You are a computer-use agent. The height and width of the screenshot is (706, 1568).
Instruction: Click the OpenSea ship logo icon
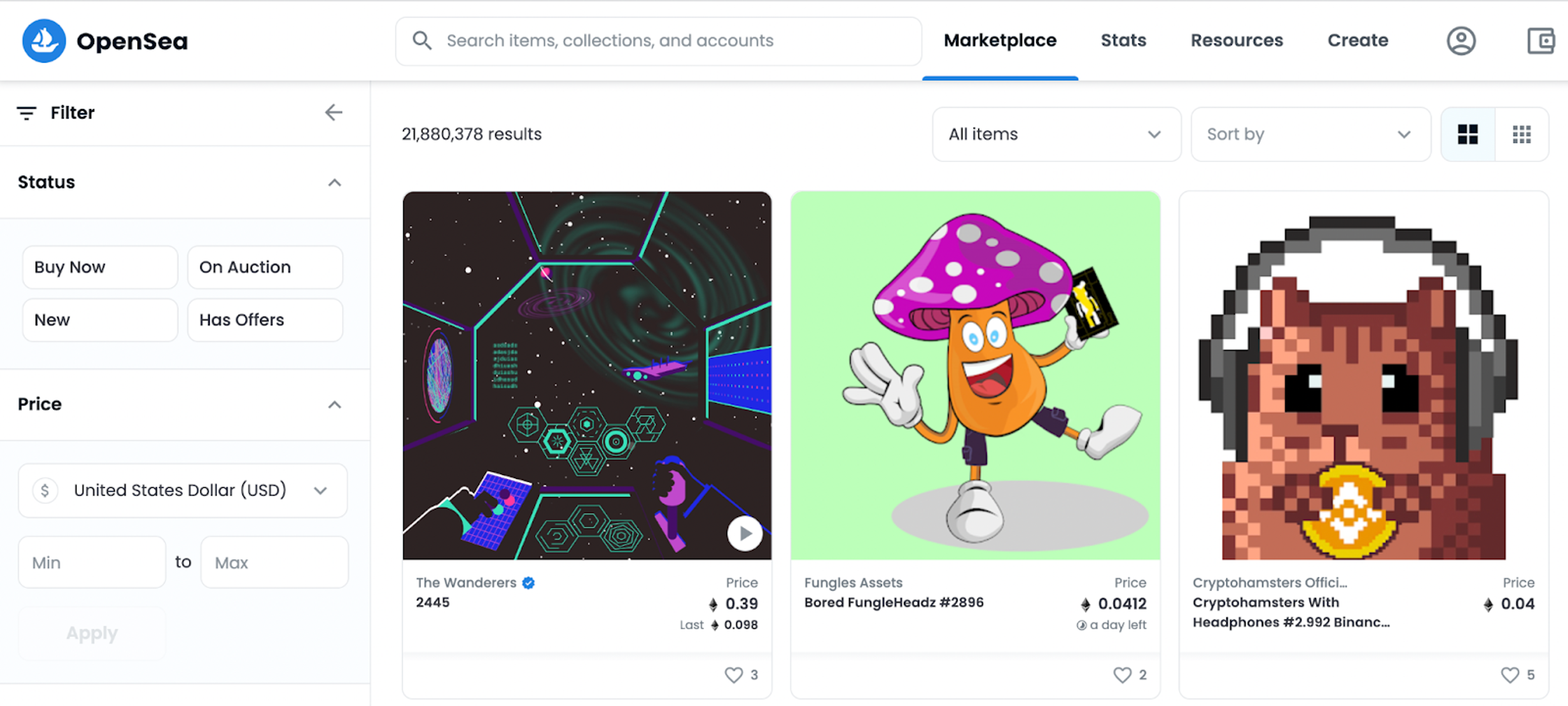[44, 41]
